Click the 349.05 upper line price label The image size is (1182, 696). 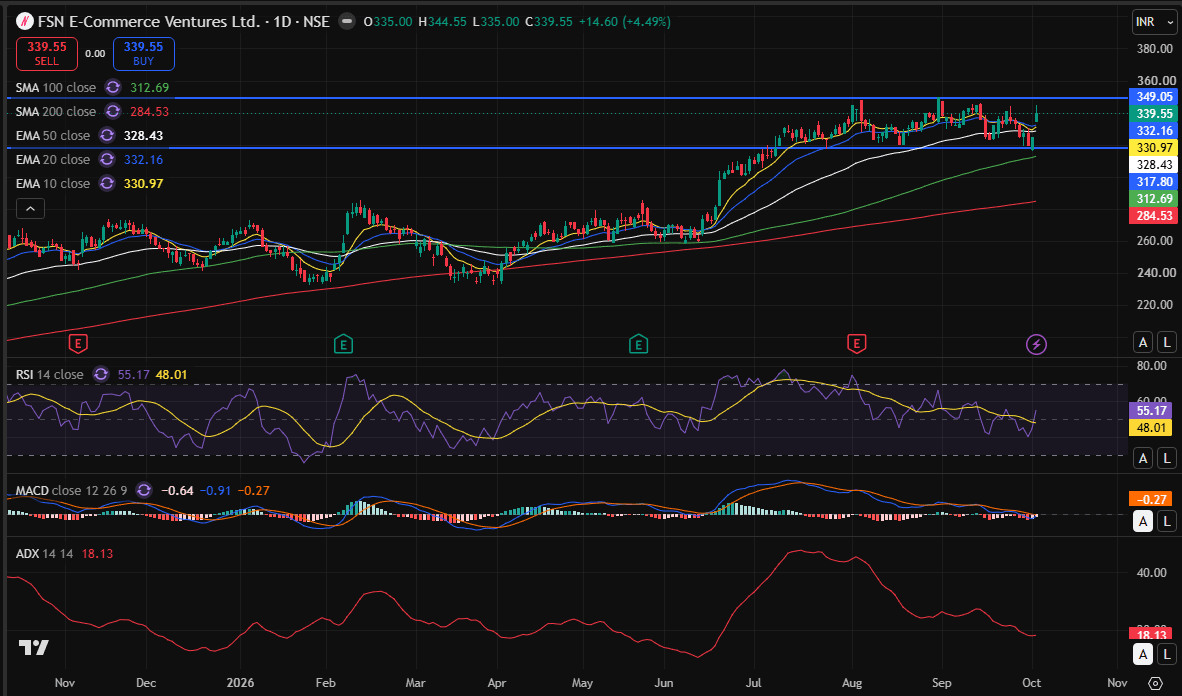[x=1153, y=97]
